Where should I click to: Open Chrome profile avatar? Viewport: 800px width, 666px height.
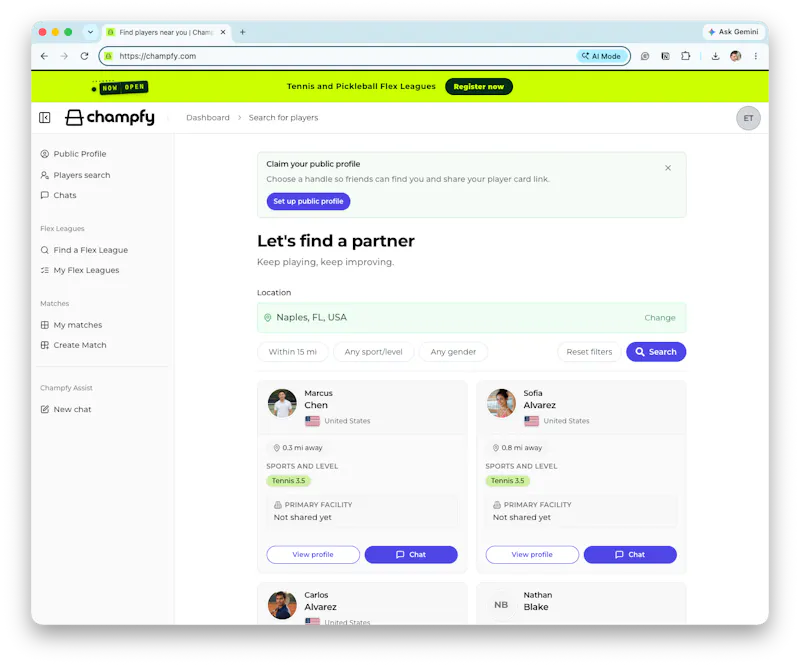pyautogui.click(x=735, y=56)
